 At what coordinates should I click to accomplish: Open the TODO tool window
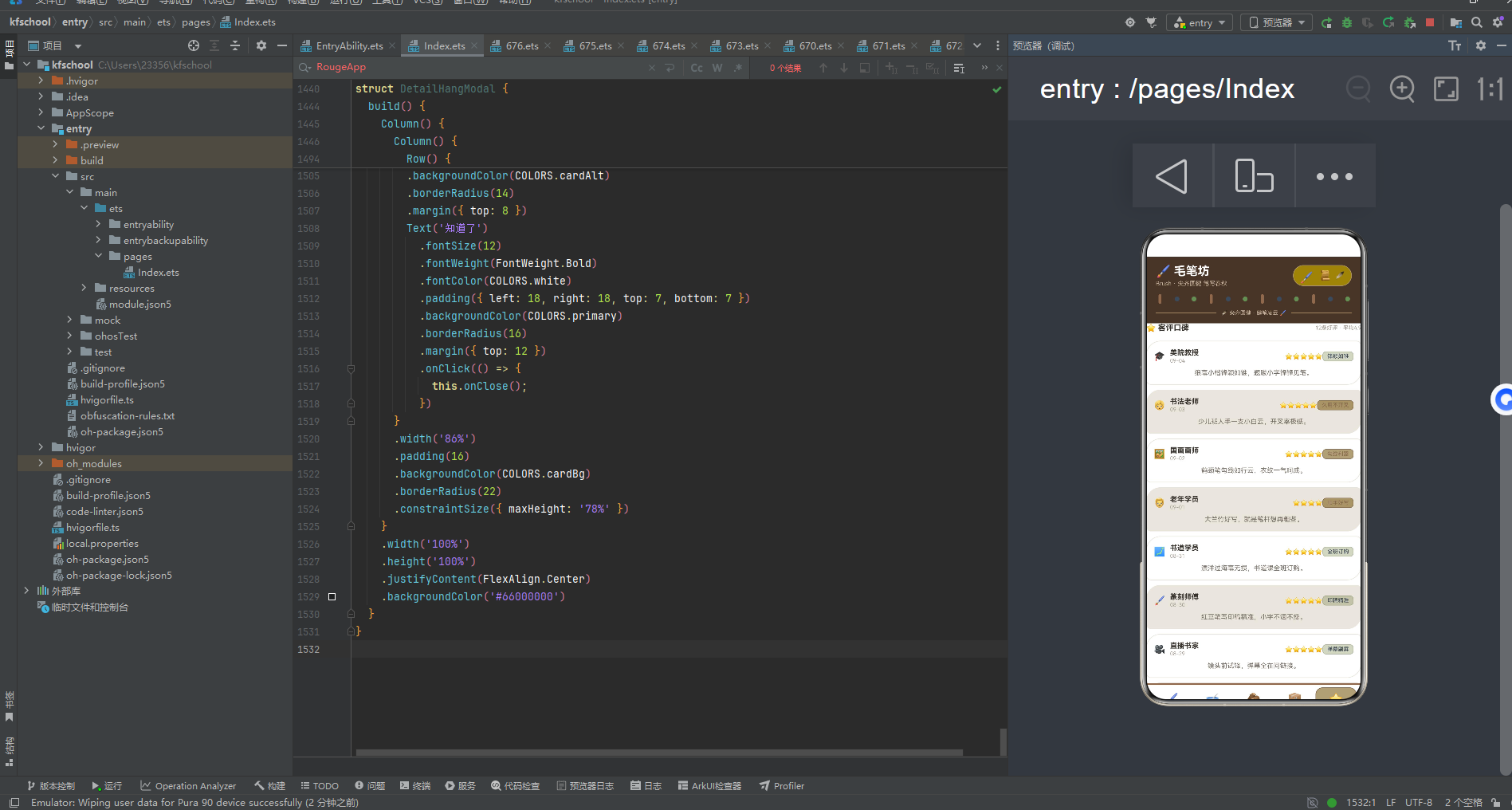click(320, 785)
